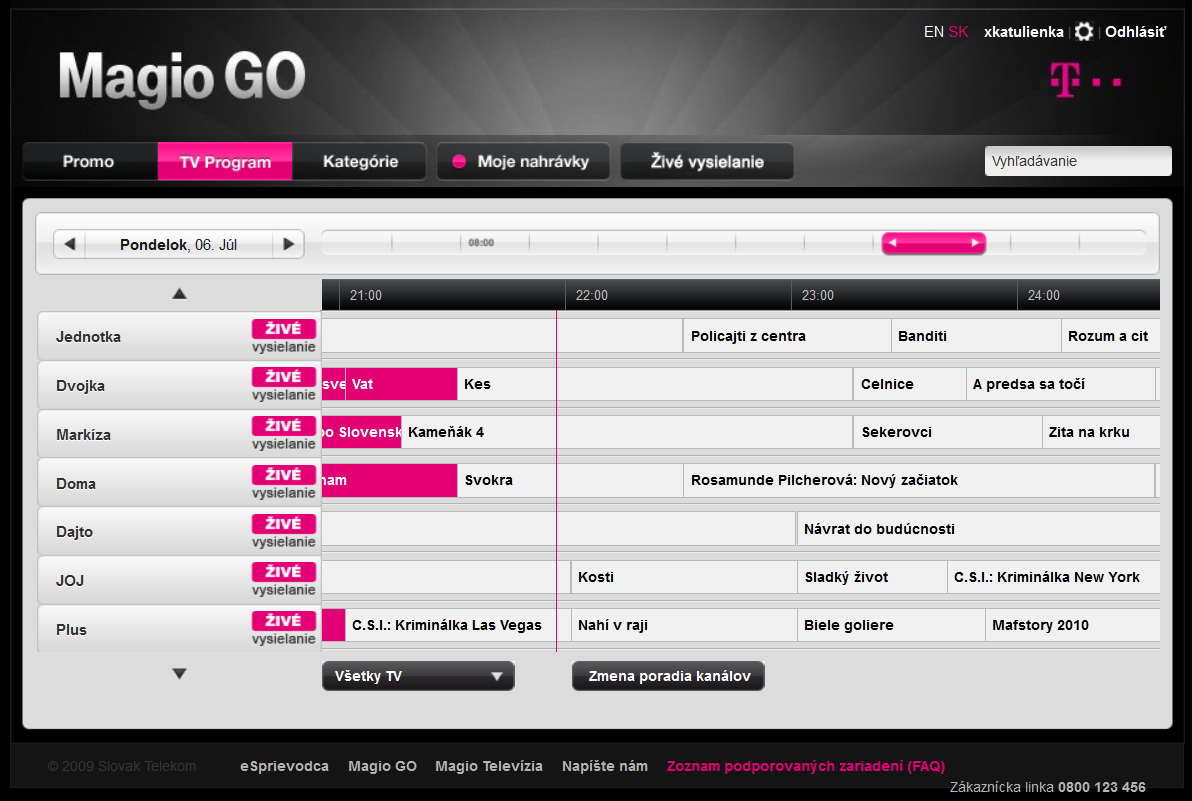Image resolution: width=1192 pixels, height=801 pixels.
Task: Open Mafstory 2010 on Plus
Action: [1073, 625]
